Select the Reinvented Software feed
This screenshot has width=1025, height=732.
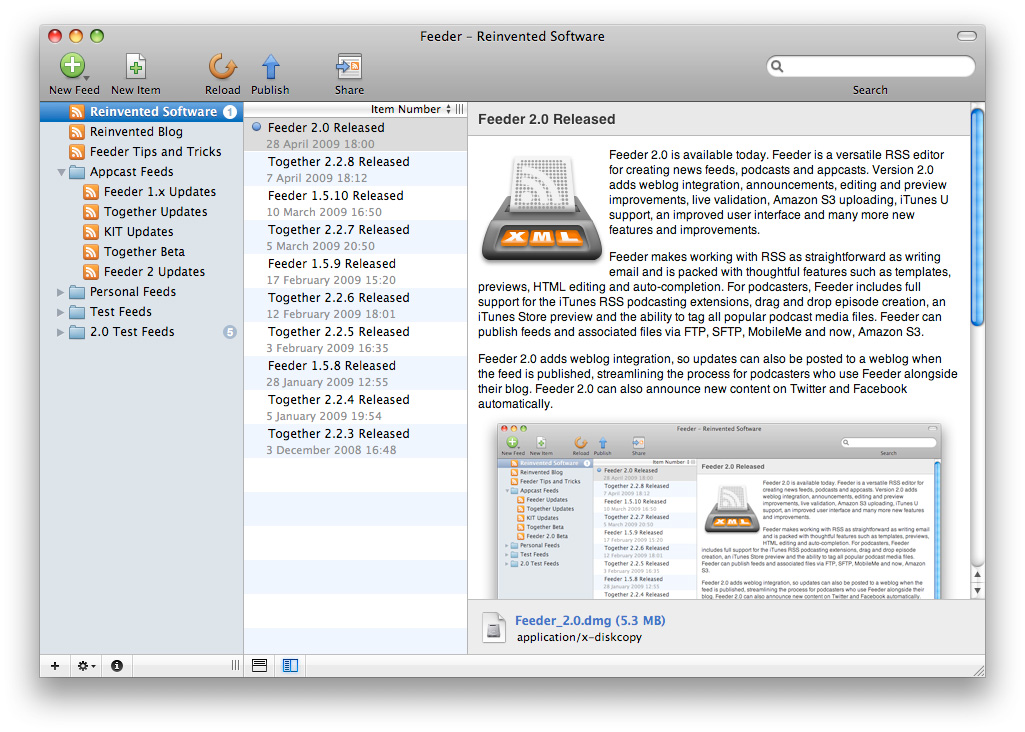pos(141,112)
